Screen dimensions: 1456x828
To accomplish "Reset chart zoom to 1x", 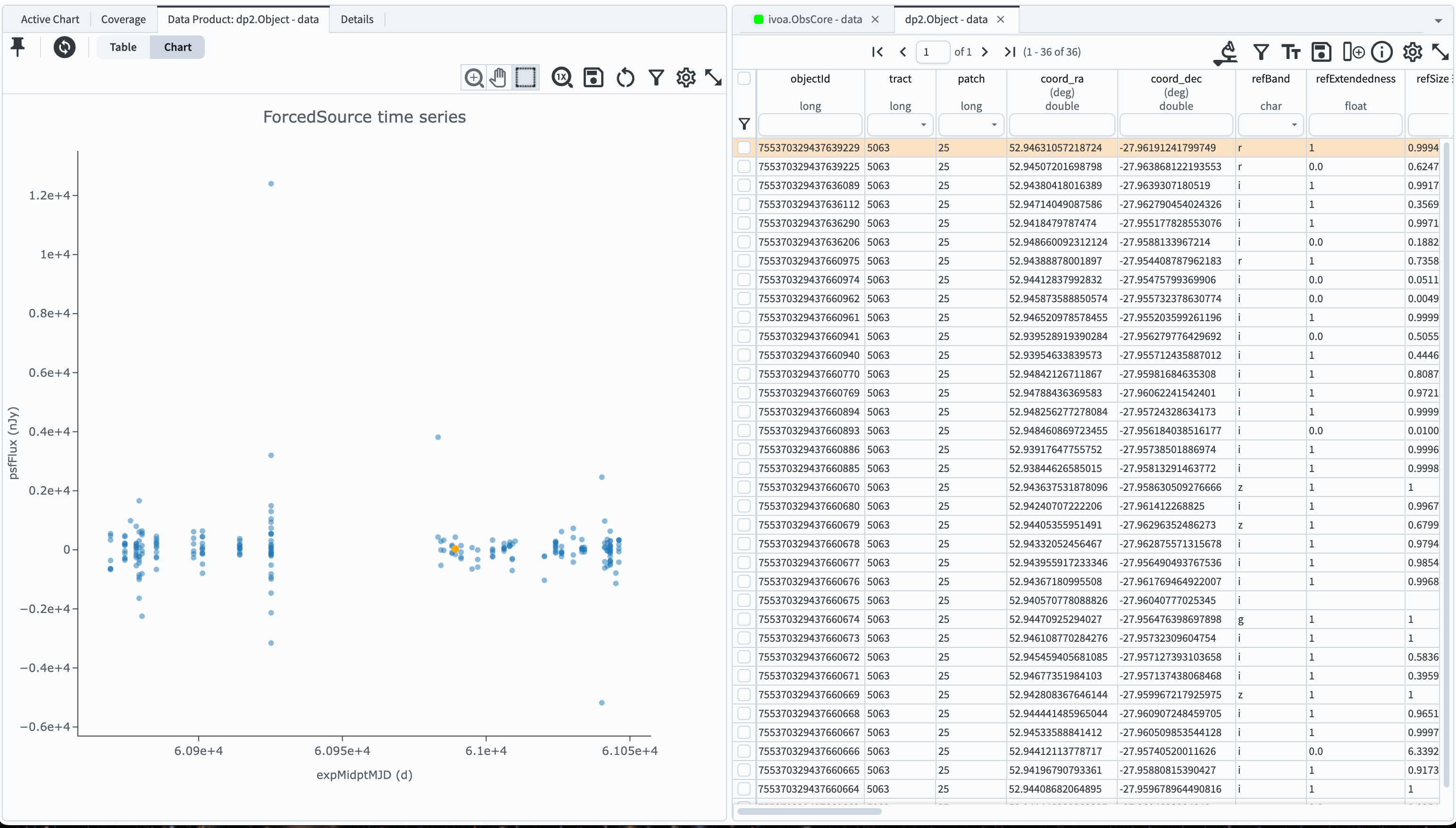I will (x=562, y=77).
